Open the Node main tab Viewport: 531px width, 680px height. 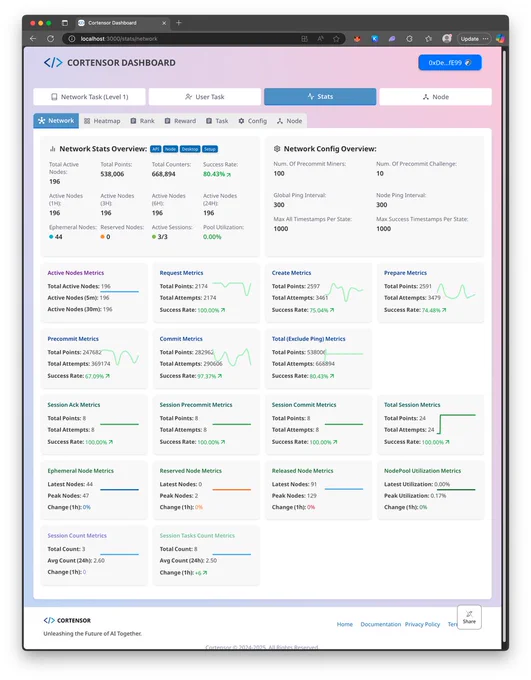[436, 97]
